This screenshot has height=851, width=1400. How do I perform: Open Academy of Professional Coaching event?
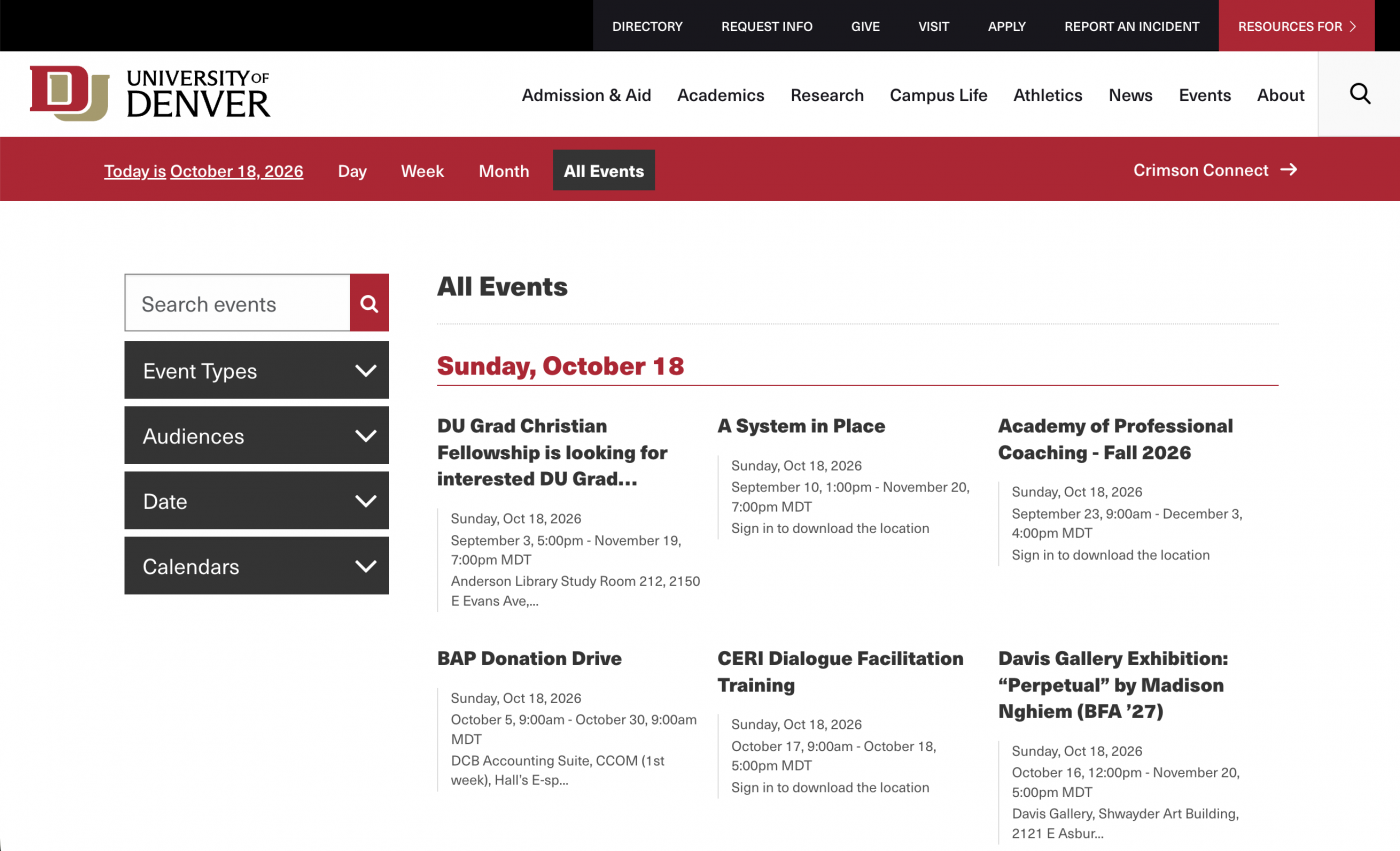[x=1115, y=439]
